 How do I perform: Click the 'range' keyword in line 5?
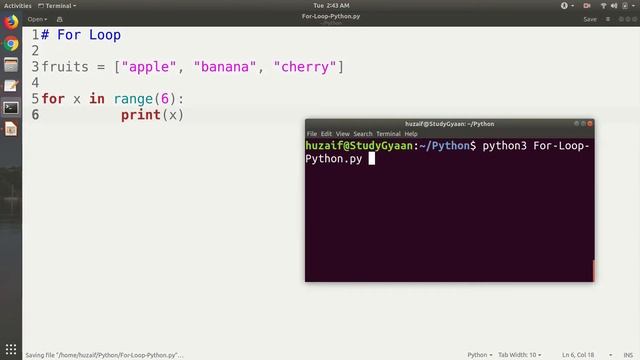tap(133, 99)
